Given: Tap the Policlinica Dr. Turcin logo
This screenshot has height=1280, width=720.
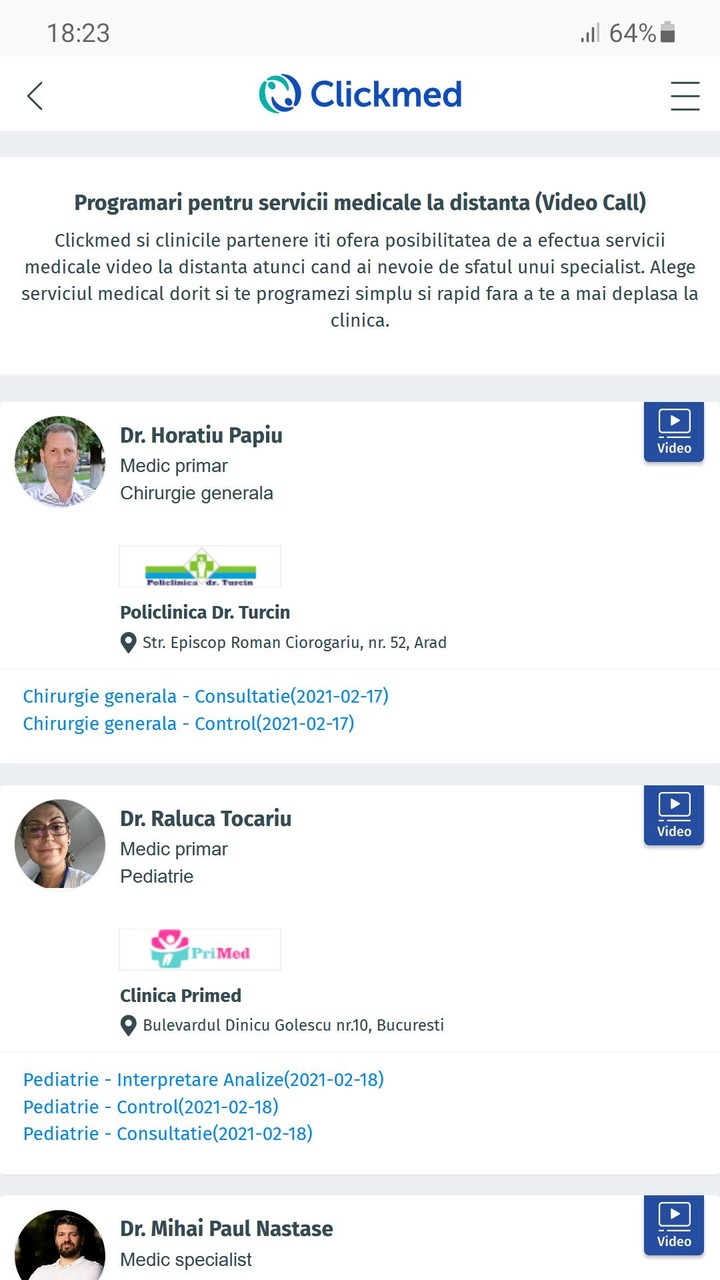Looking at the screenshot, I should pos(200,567).
